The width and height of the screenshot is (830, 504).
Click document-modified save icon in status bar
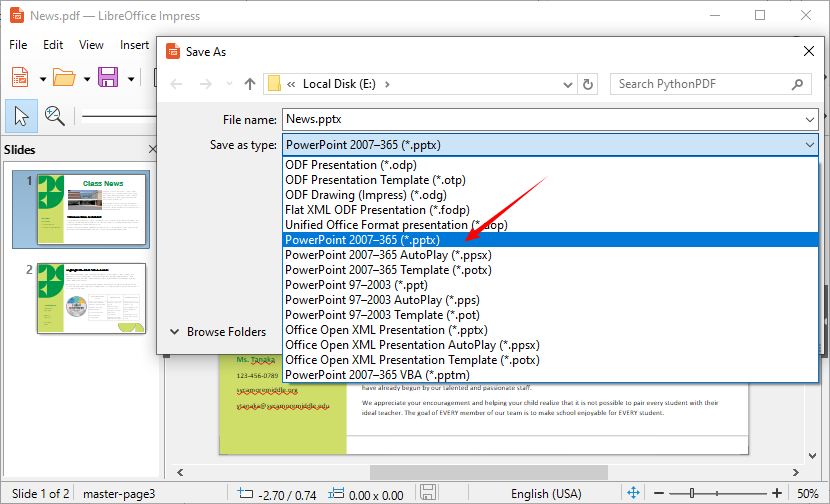coord(428,492)
